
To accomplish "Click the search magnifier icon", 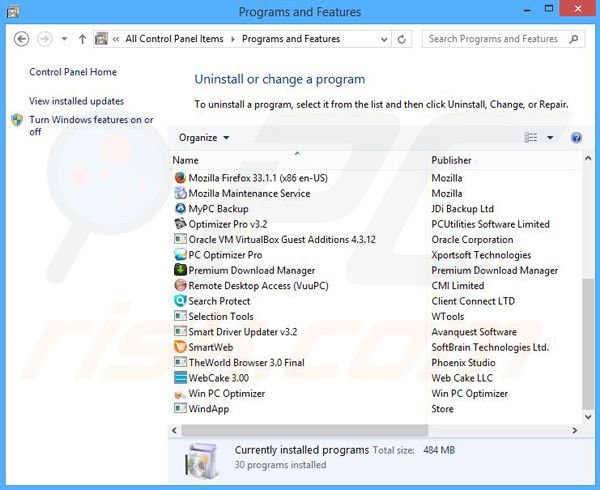I will point(573,39).
